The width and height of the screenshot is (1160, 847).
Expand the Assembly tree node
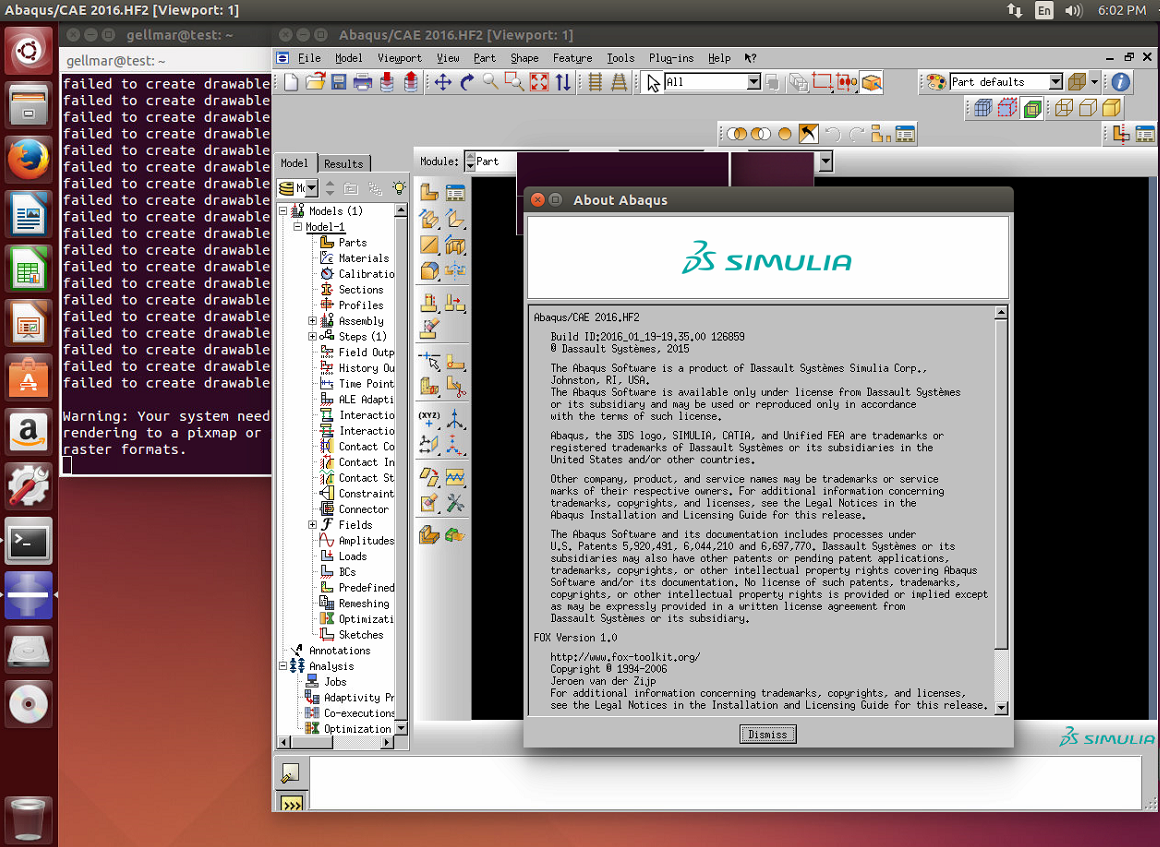[312, 321]
